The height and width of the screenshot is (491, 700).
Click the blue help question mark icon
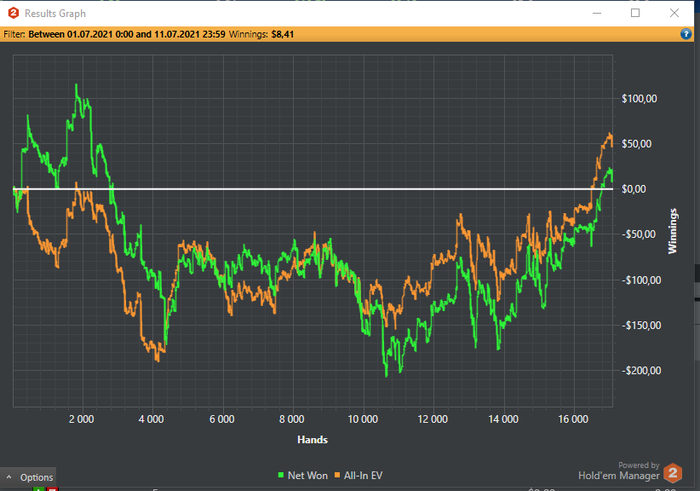point(686,34)
